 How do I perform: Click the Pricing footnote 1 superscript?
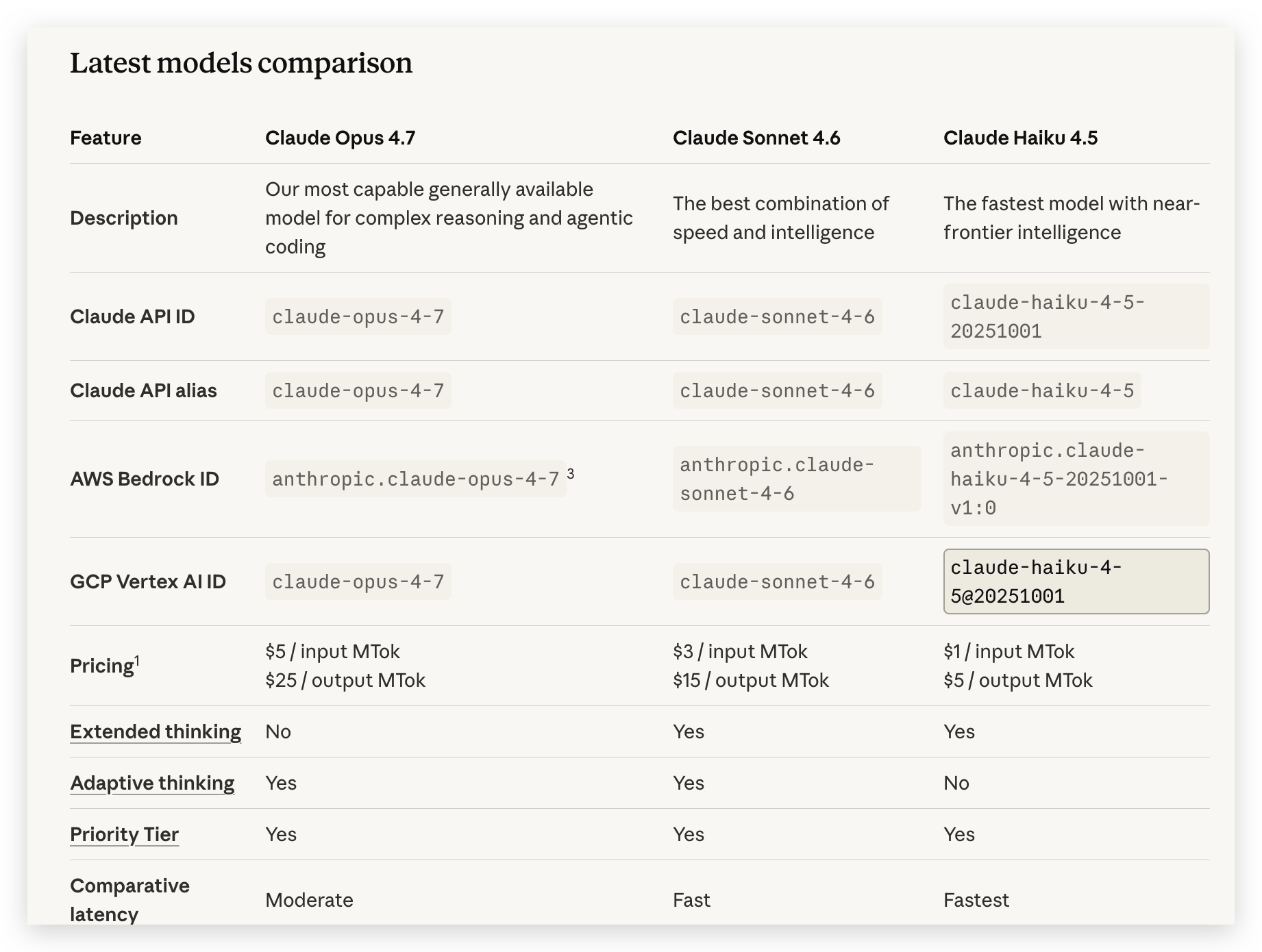[137, 660]
